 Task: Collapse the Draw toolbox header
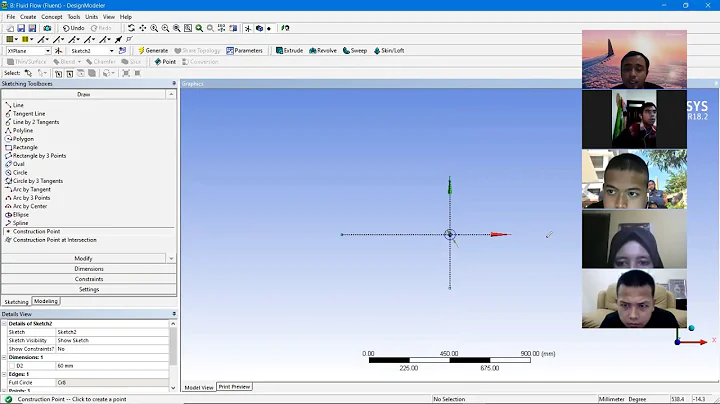[84, 94]
